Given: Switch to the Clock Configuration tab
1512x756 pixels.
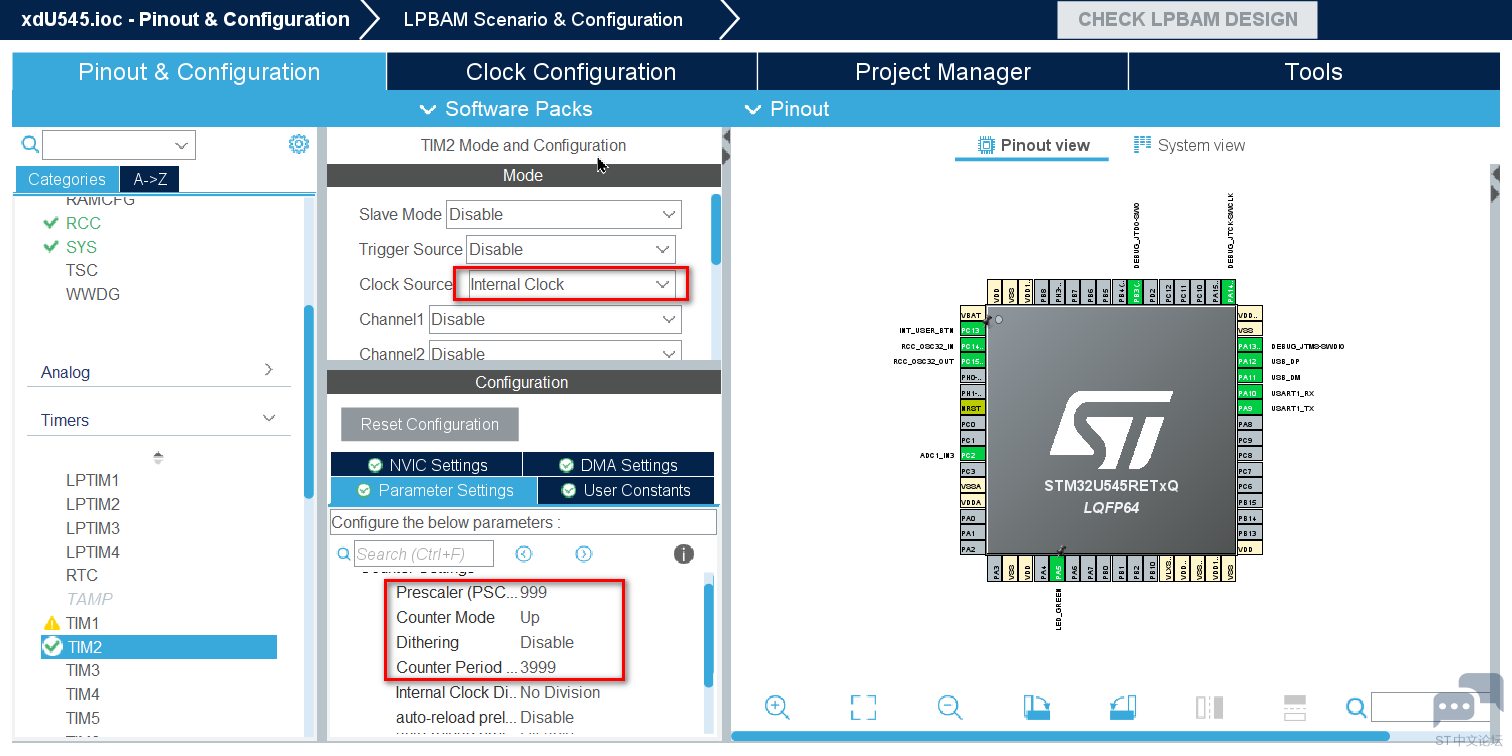Looking at the screenshot, I should coord(571,72).
